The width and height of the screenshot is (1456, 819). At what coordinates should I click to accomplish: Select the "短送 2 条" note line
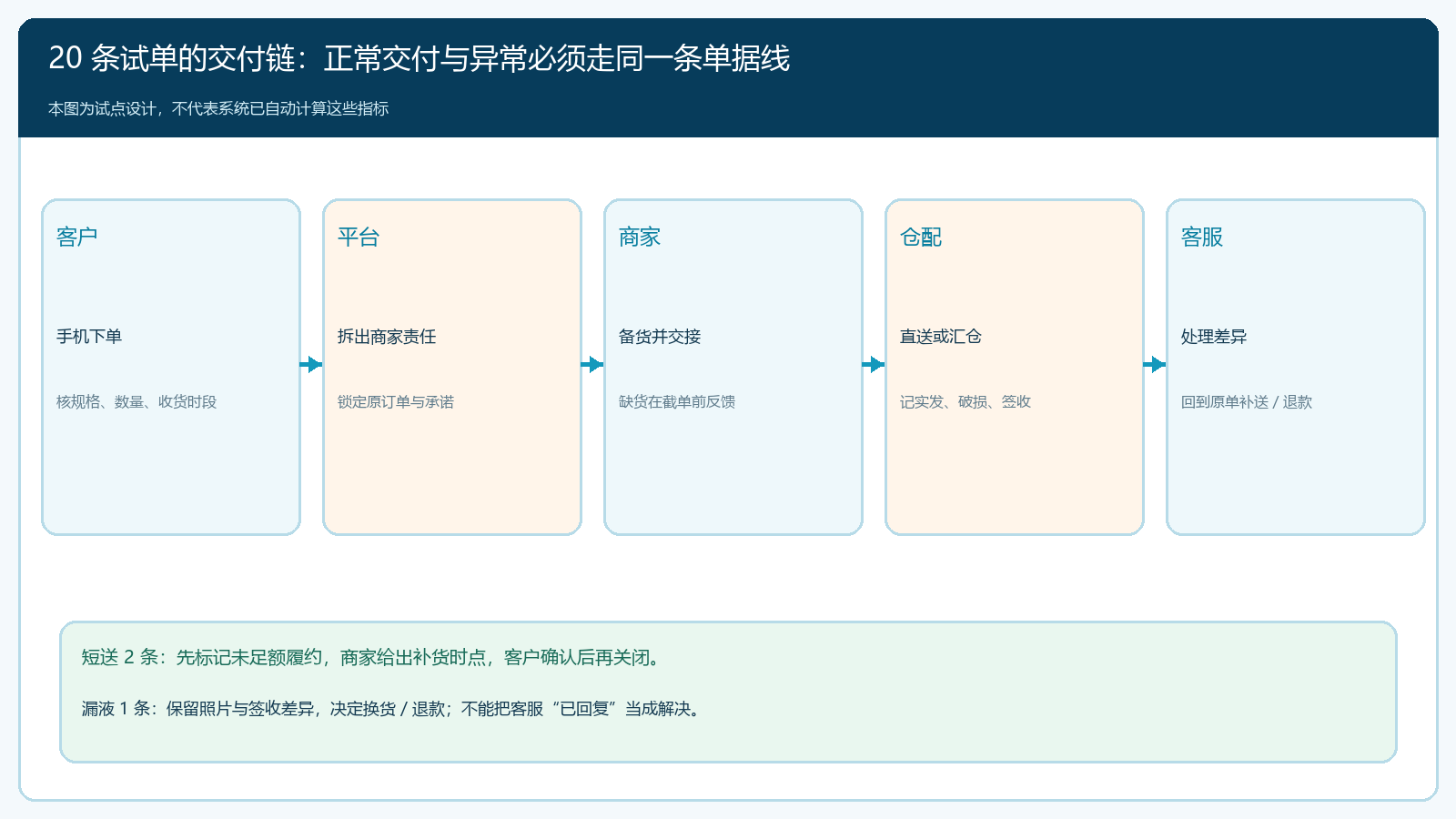372,657
